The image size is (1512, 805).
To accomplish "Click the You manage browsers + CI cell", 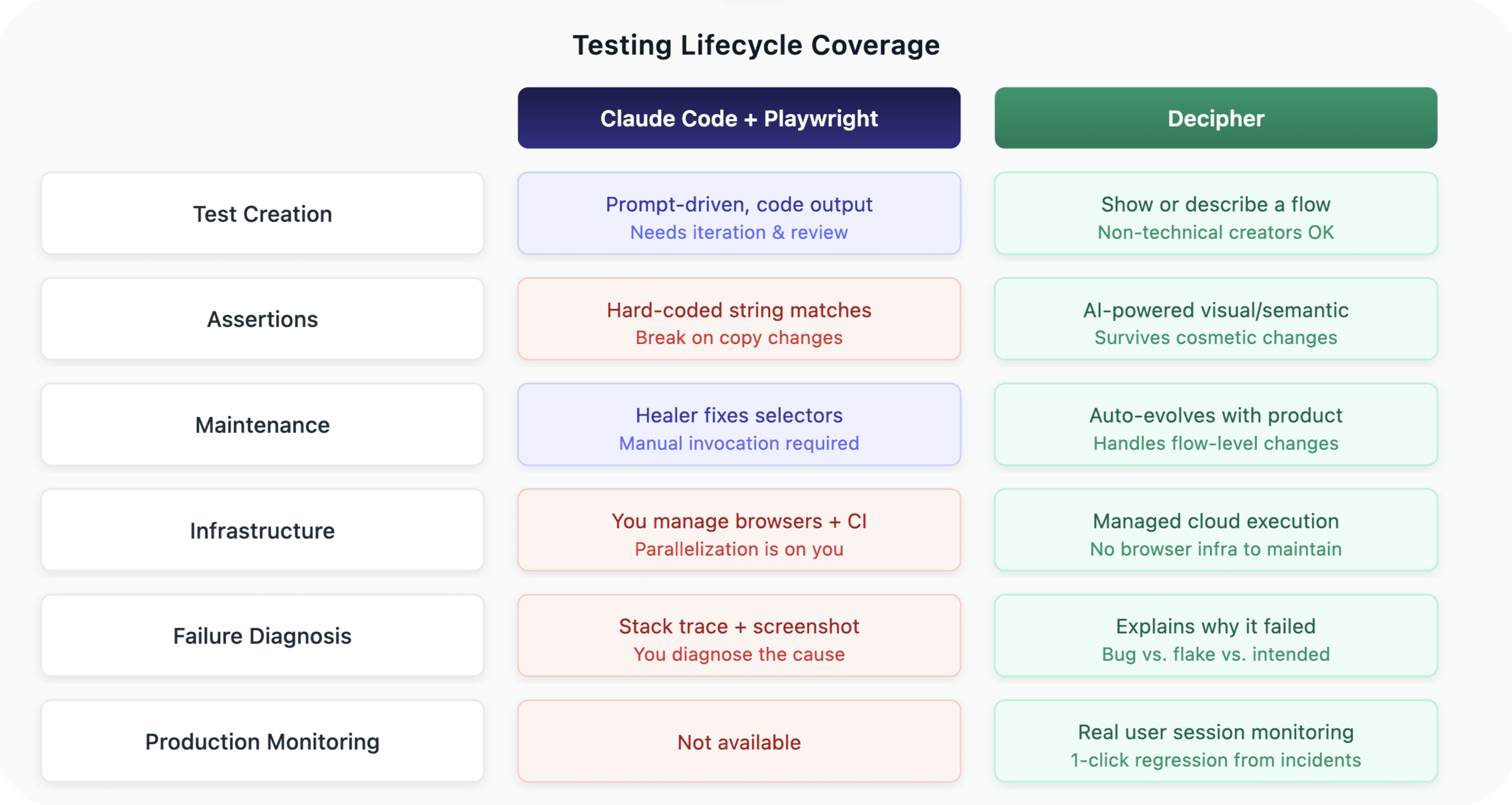I will (739, 530).
